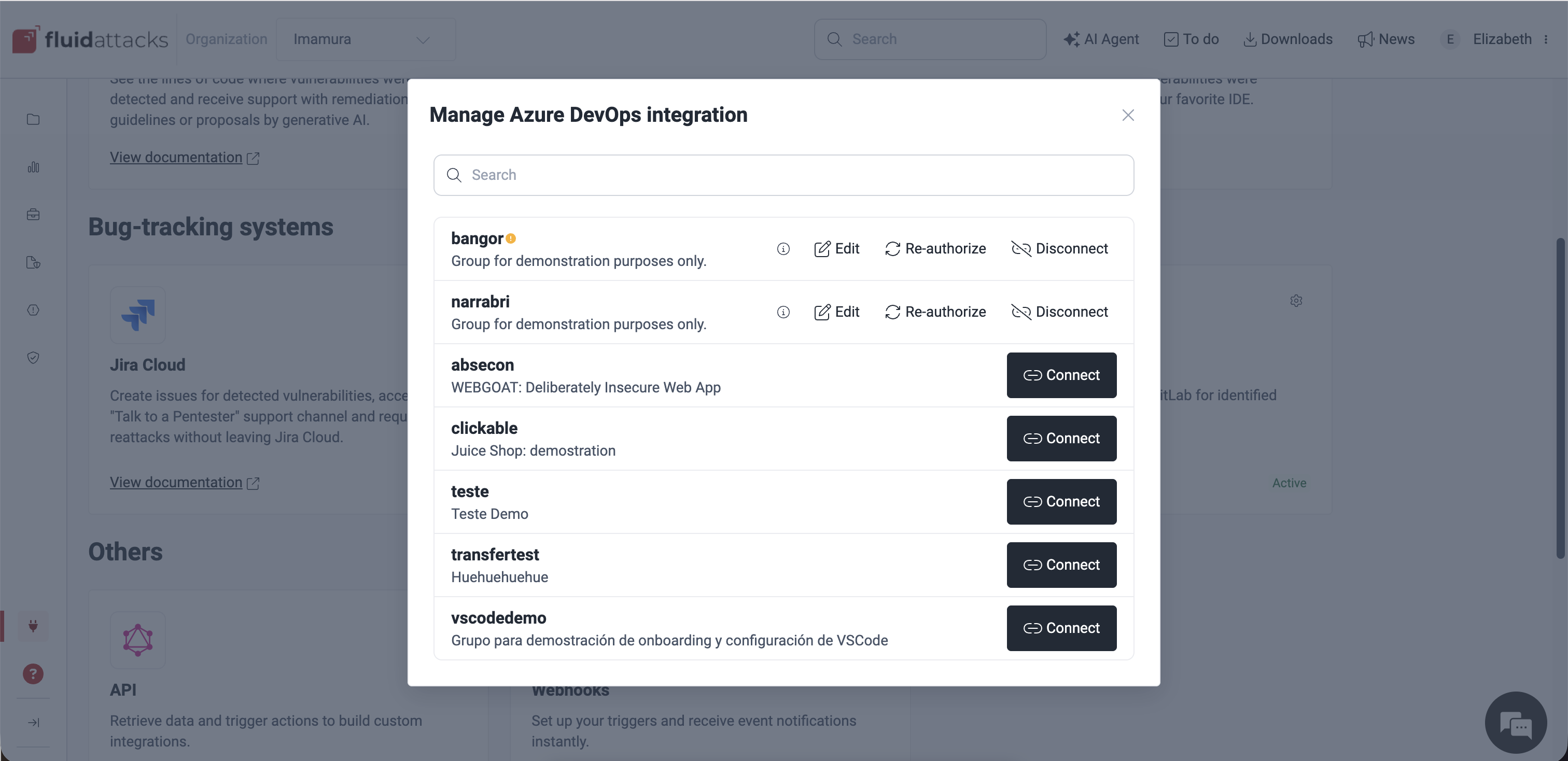Open the integrations plug sidebar icon
Viewport: 1568px width, 761px height.
[34, 626]
